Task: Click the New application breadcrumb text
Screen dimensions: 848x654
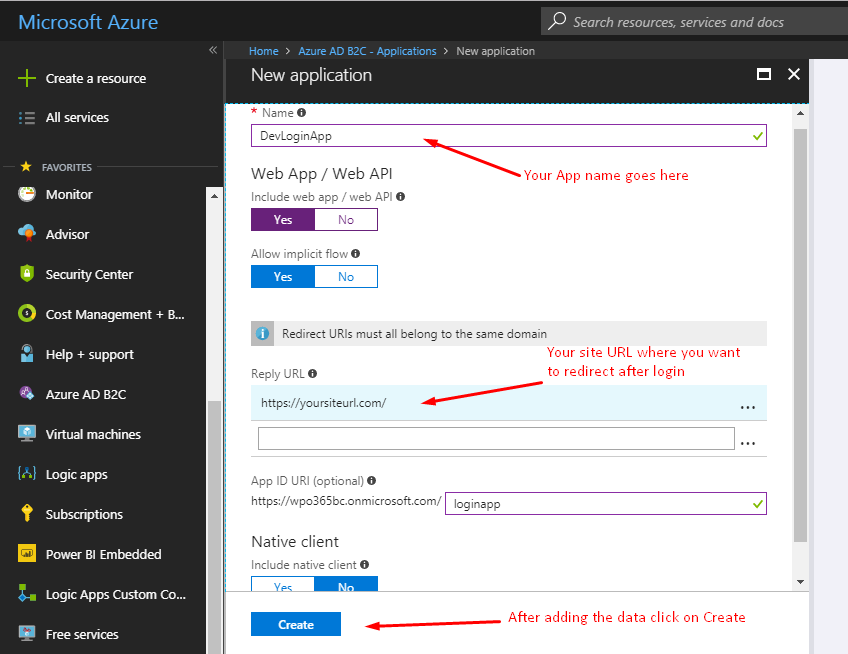Action: 495,51
